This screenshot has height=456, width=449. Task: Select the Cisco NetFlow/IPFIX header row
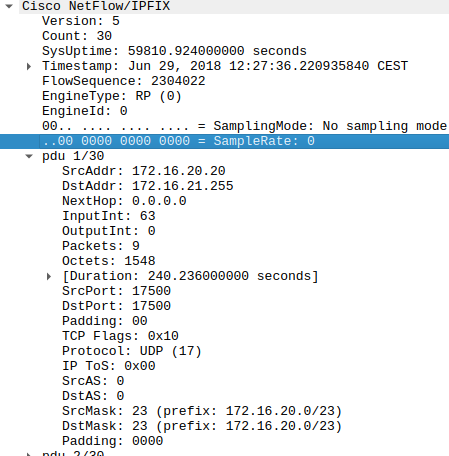(234, 6)
